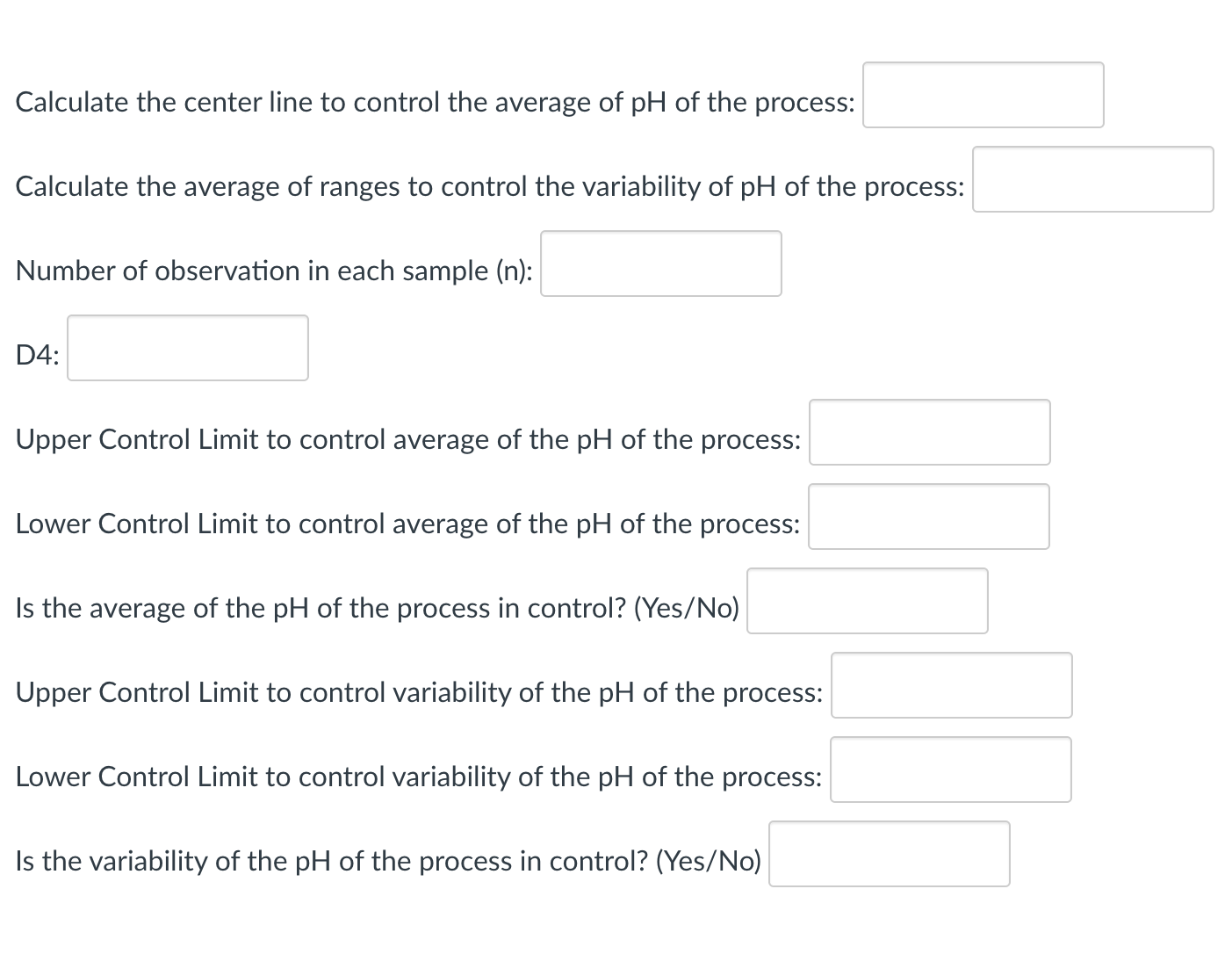Click the 'Calculate the average of ranges' label

[490, 187]
